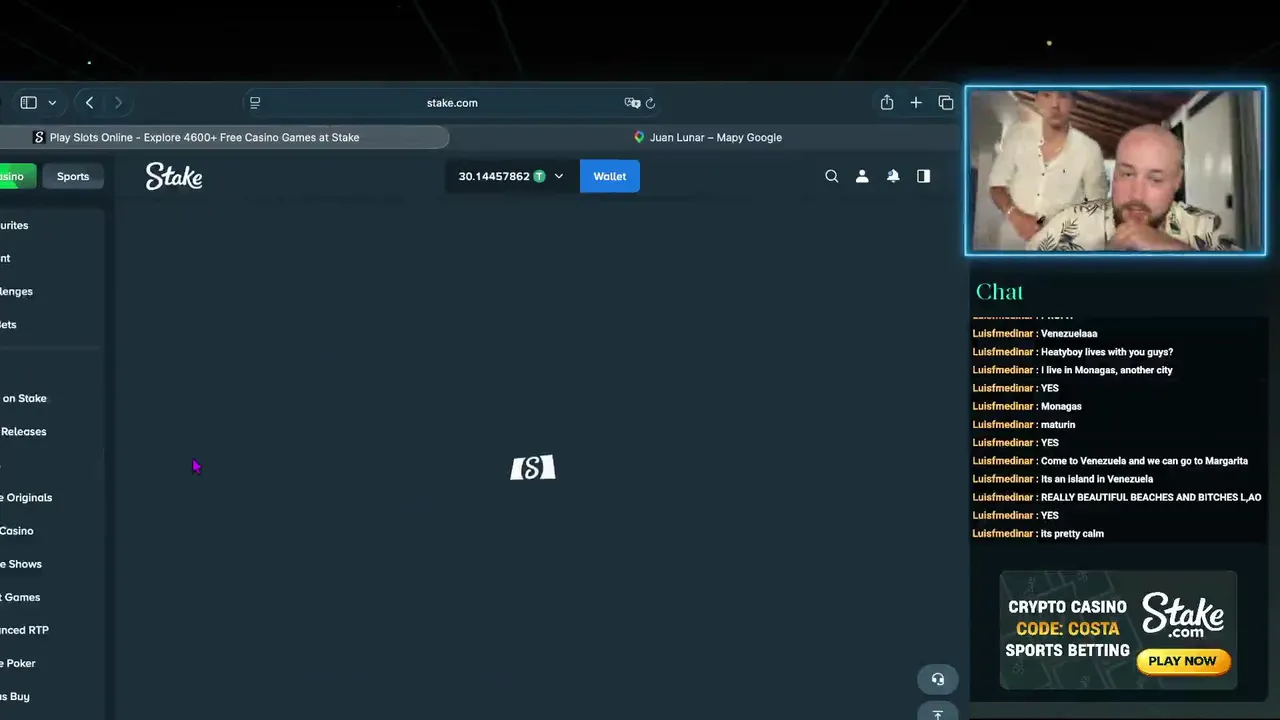Image resolution: width=1280 pixels, height=720 pixels.
Task: Open Stake Originals in the sidebar
Action: point(26,497)
